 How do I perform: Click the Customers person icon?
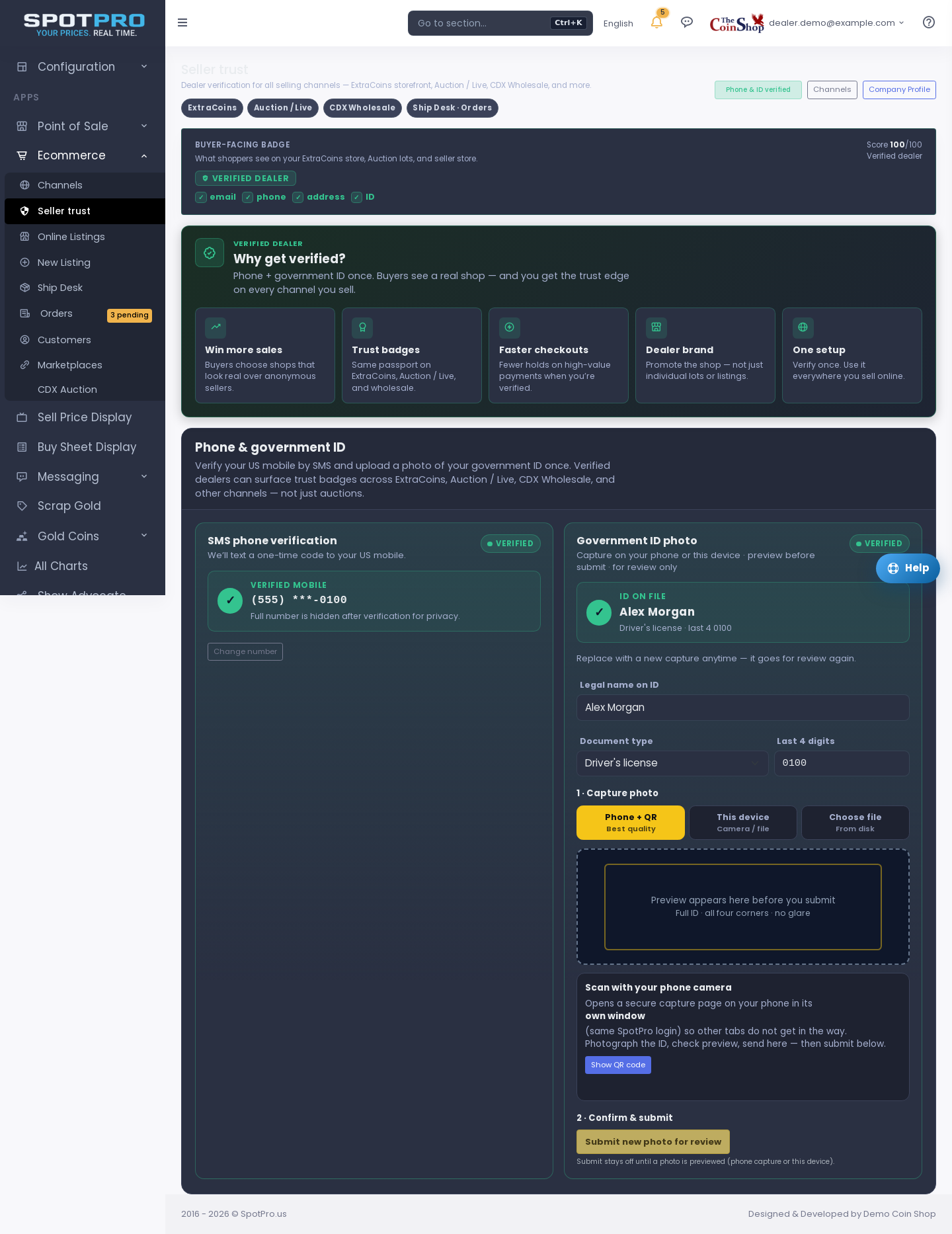(x=24, y=340)
